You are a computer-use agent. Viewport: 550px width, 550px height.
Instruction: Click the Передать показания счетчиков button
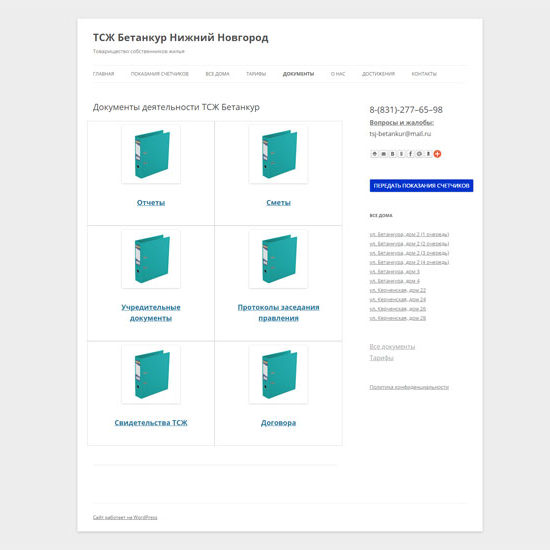click(x=421, y=186)
